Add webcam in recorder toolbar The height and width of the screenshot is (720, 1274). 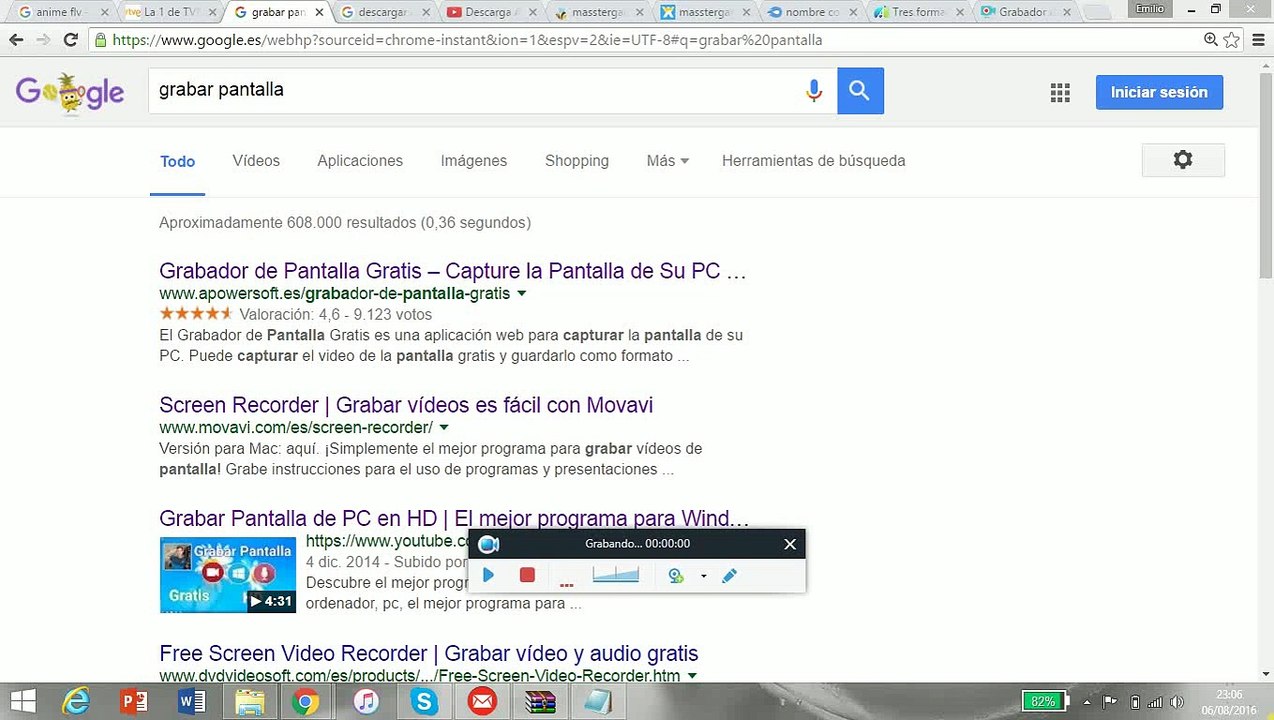click(676, 575)
